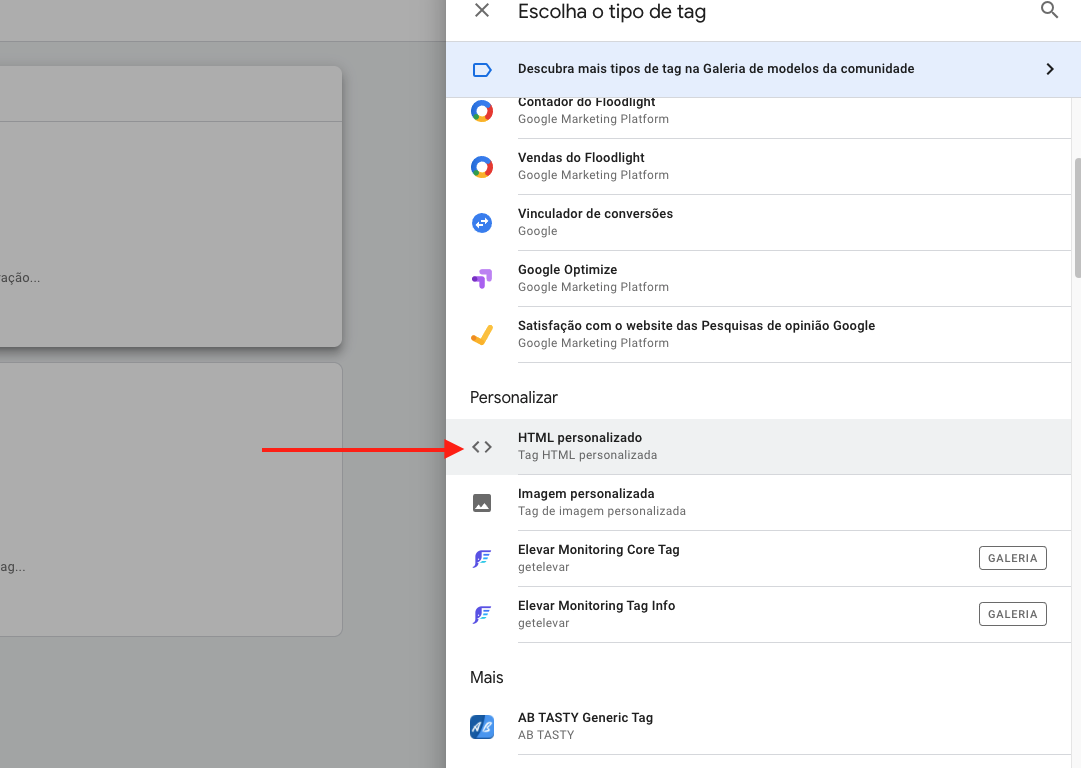Click GALERIA badge for Elevar Tag Info

pyautogui.click(x=1012, y=614)
